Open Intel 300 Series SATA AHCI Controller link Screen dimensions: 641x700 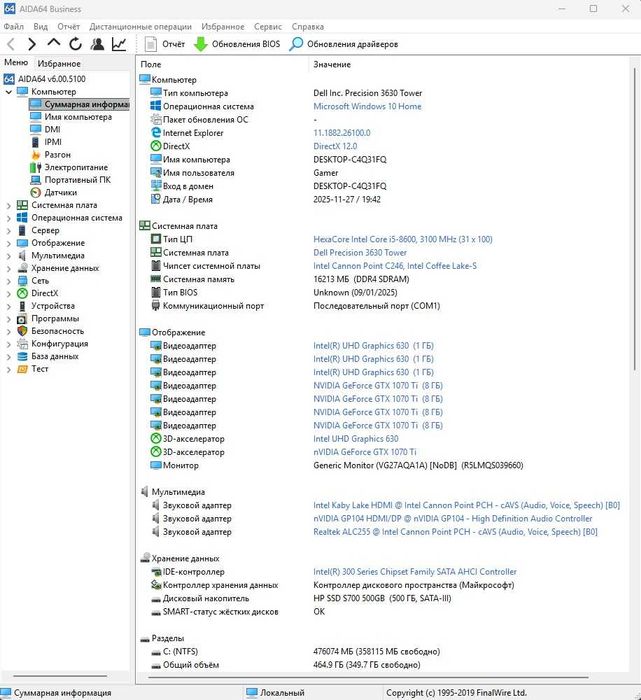(x=415, y=571)
